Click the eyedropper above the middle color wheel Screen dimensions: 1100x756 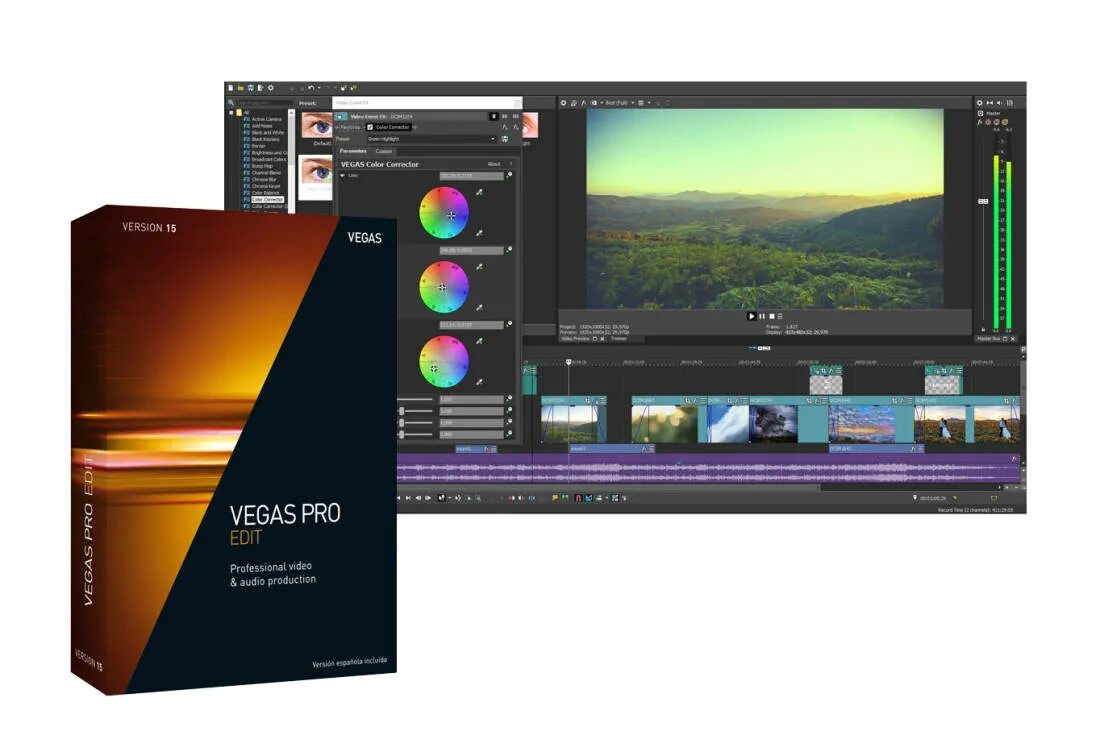tap(480, 266)
